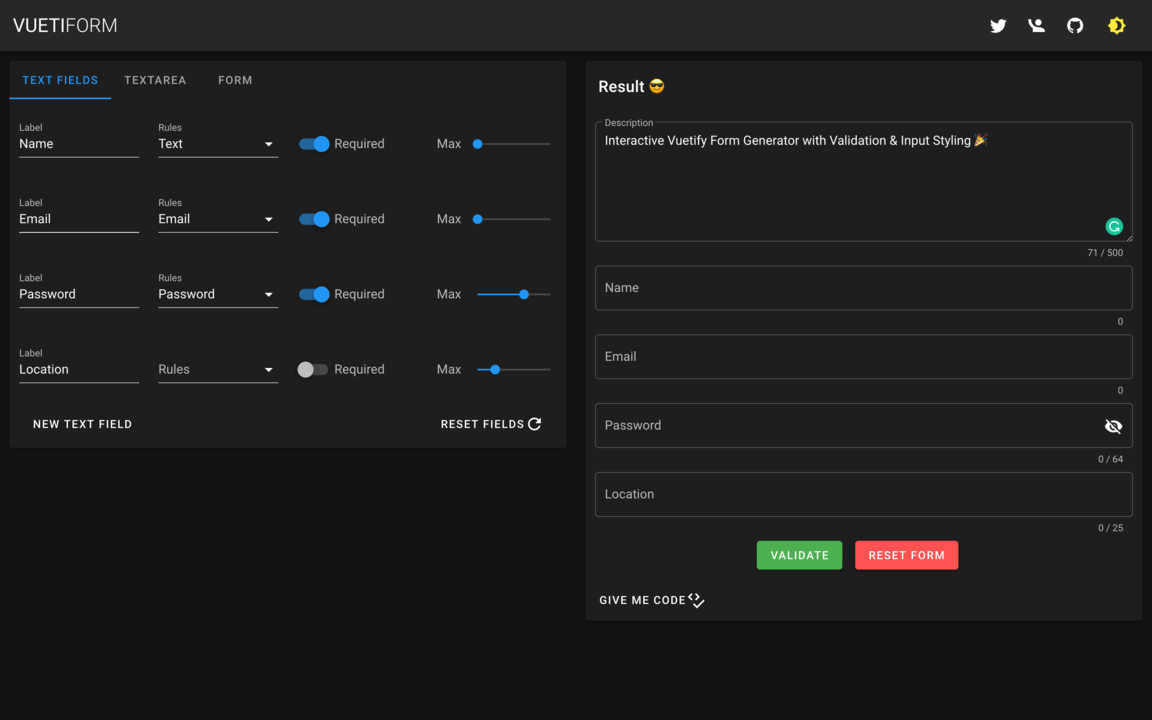Click the Give Me Code icon

click(696, 600)
